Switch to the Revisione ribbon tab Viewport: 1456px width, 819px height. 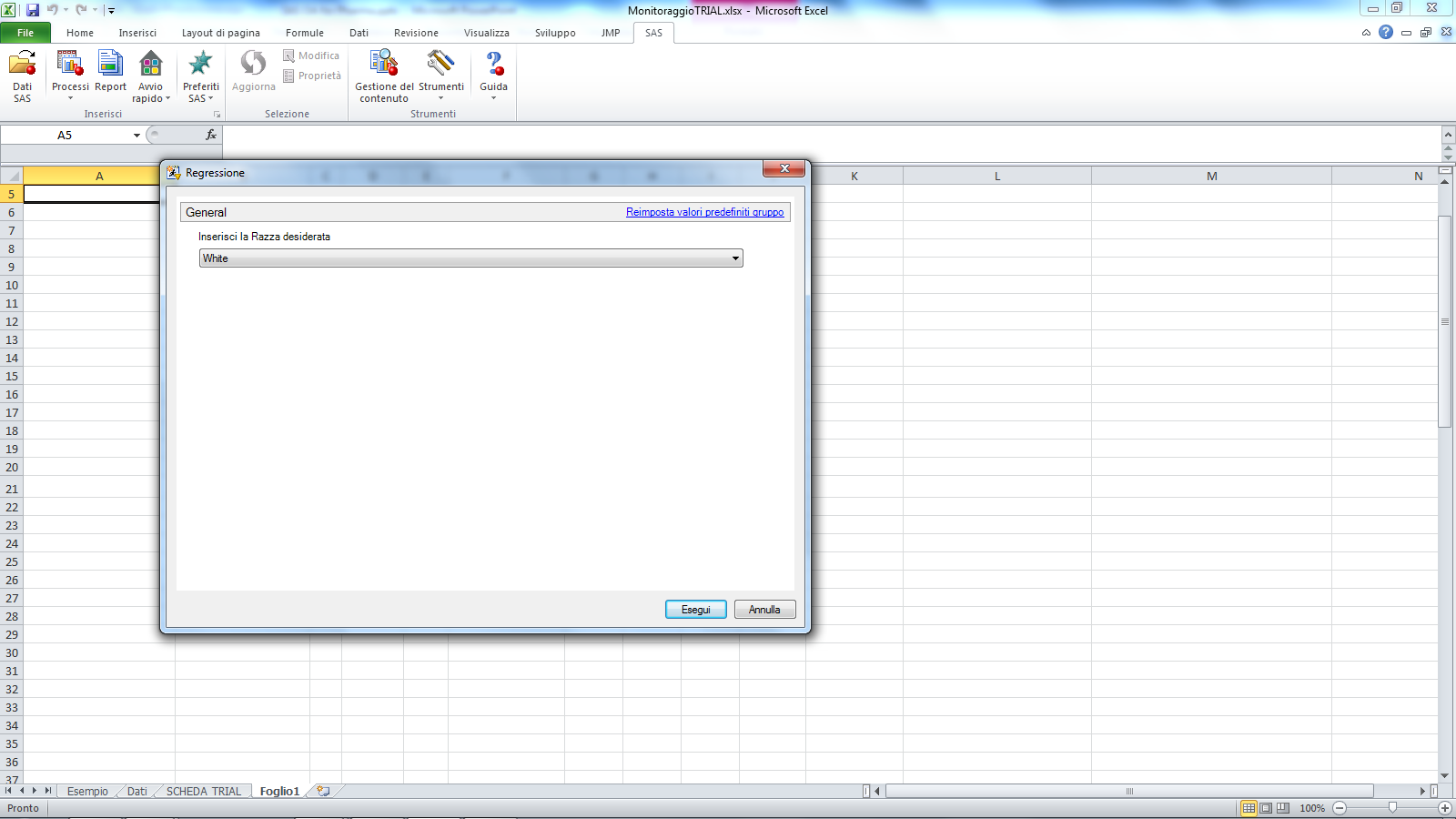[x=416, y=33]
